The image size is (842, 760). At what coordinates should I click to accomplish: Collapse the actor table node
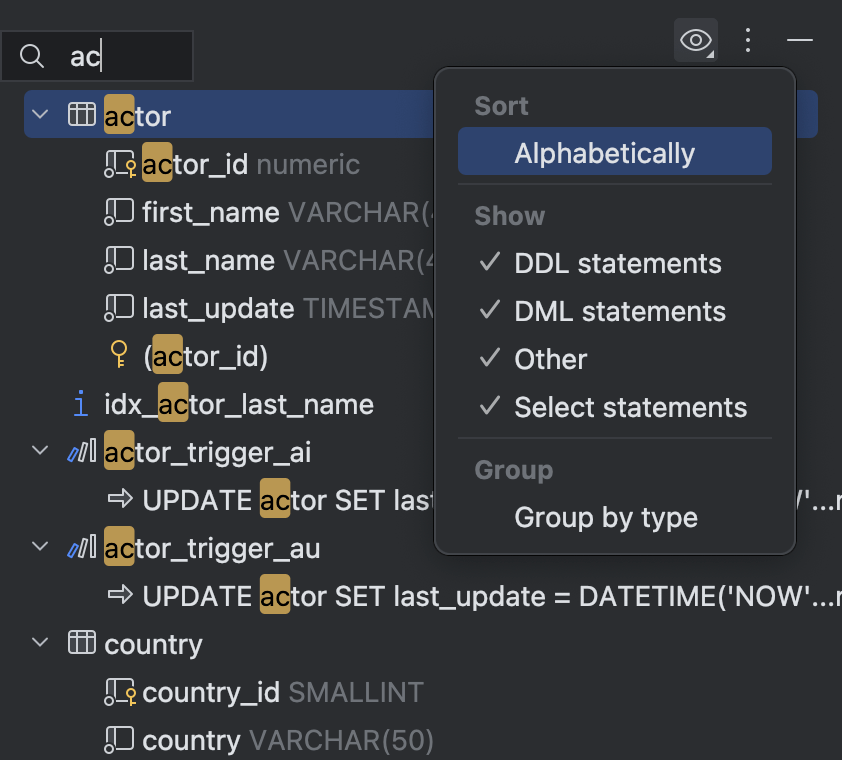pyautogui.click(x=39, y=114)
